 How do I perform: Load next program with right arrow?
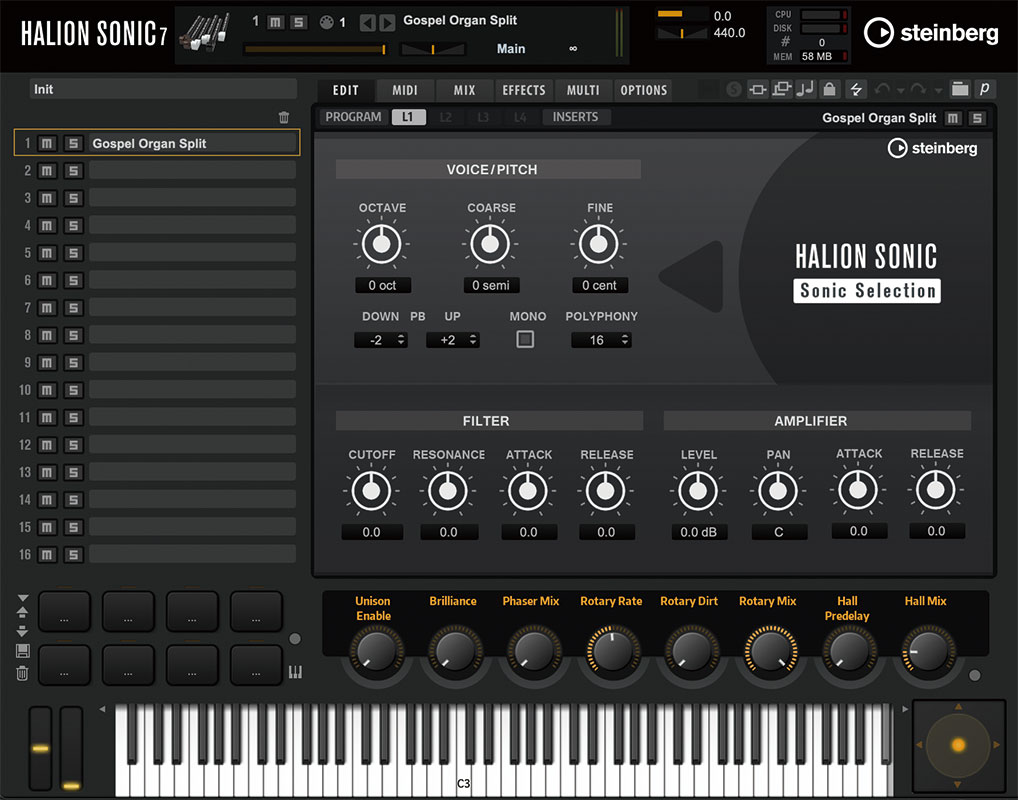coord(387,23)
